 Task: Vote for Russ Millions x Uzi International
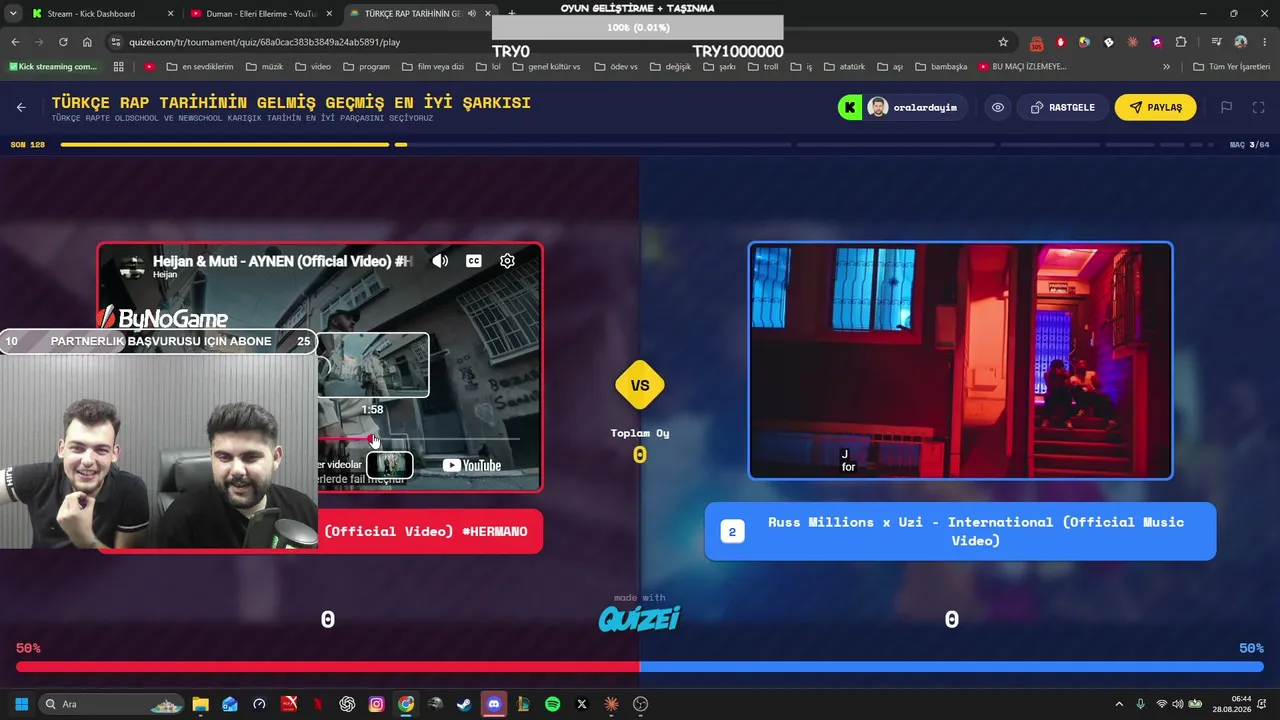point(960,531)
